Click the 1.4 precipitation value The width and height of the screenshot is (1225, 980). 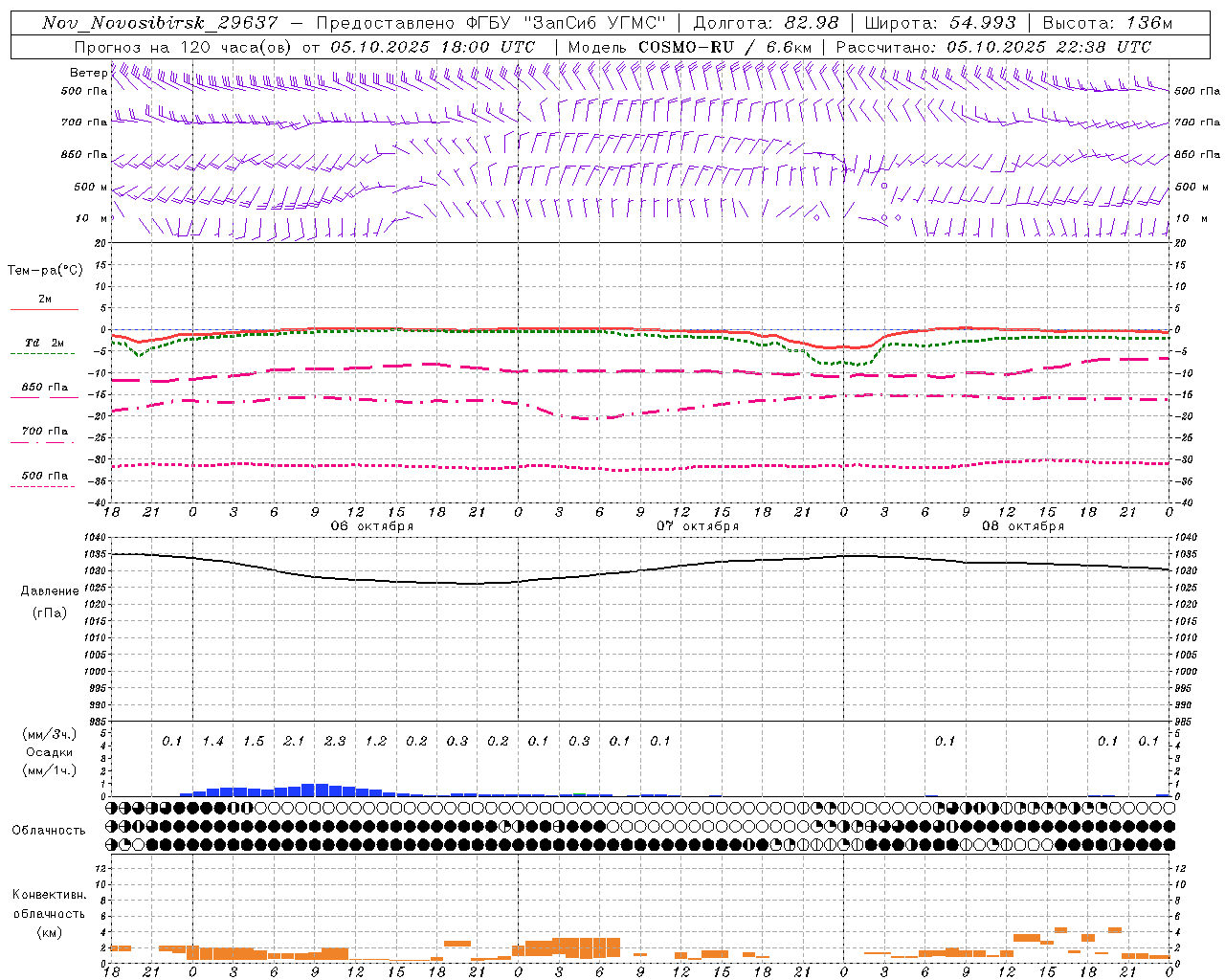pos(212,742)
